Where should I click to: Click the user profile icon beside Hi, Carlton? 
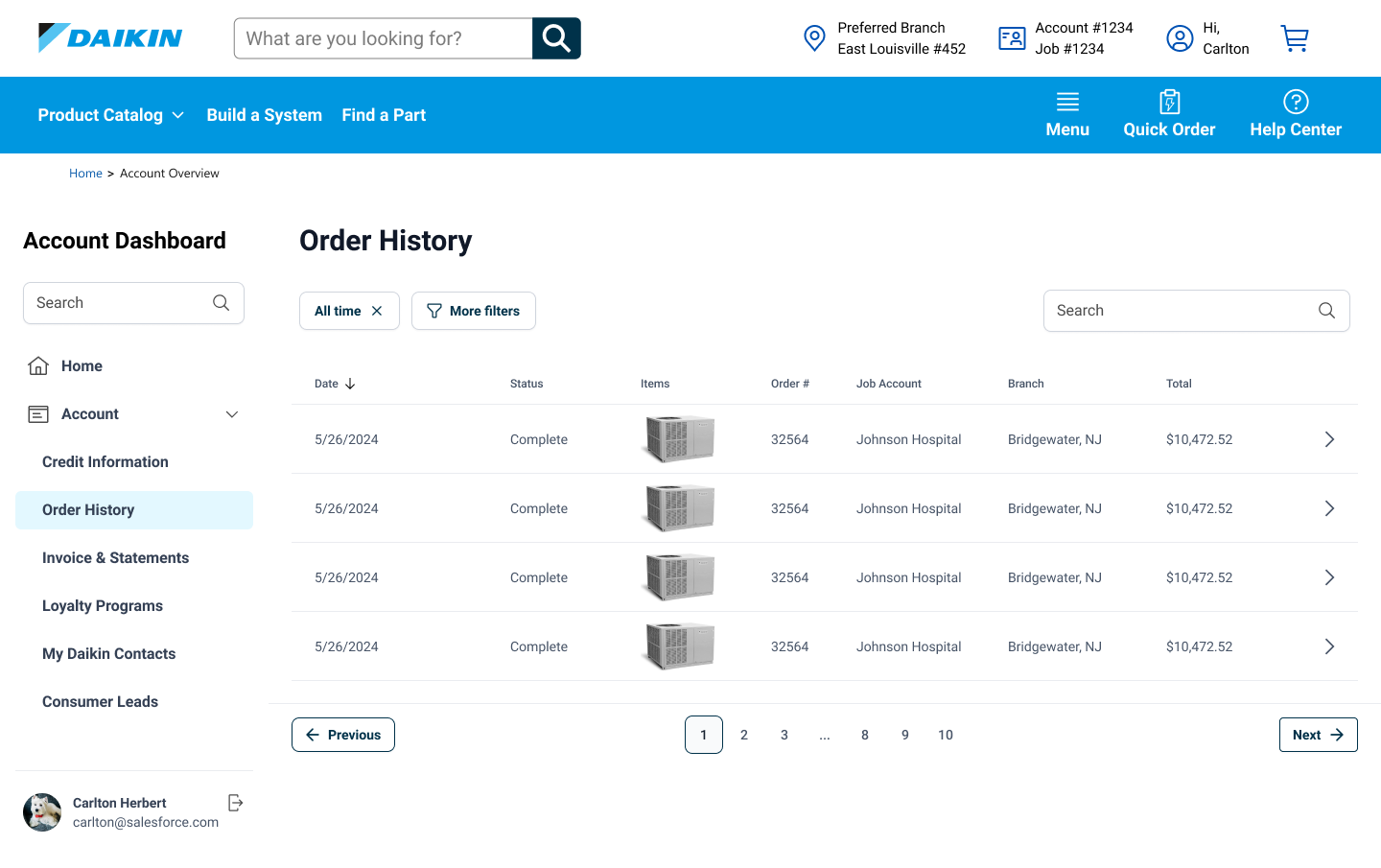pyautogui.click(x=1180, y=38)
